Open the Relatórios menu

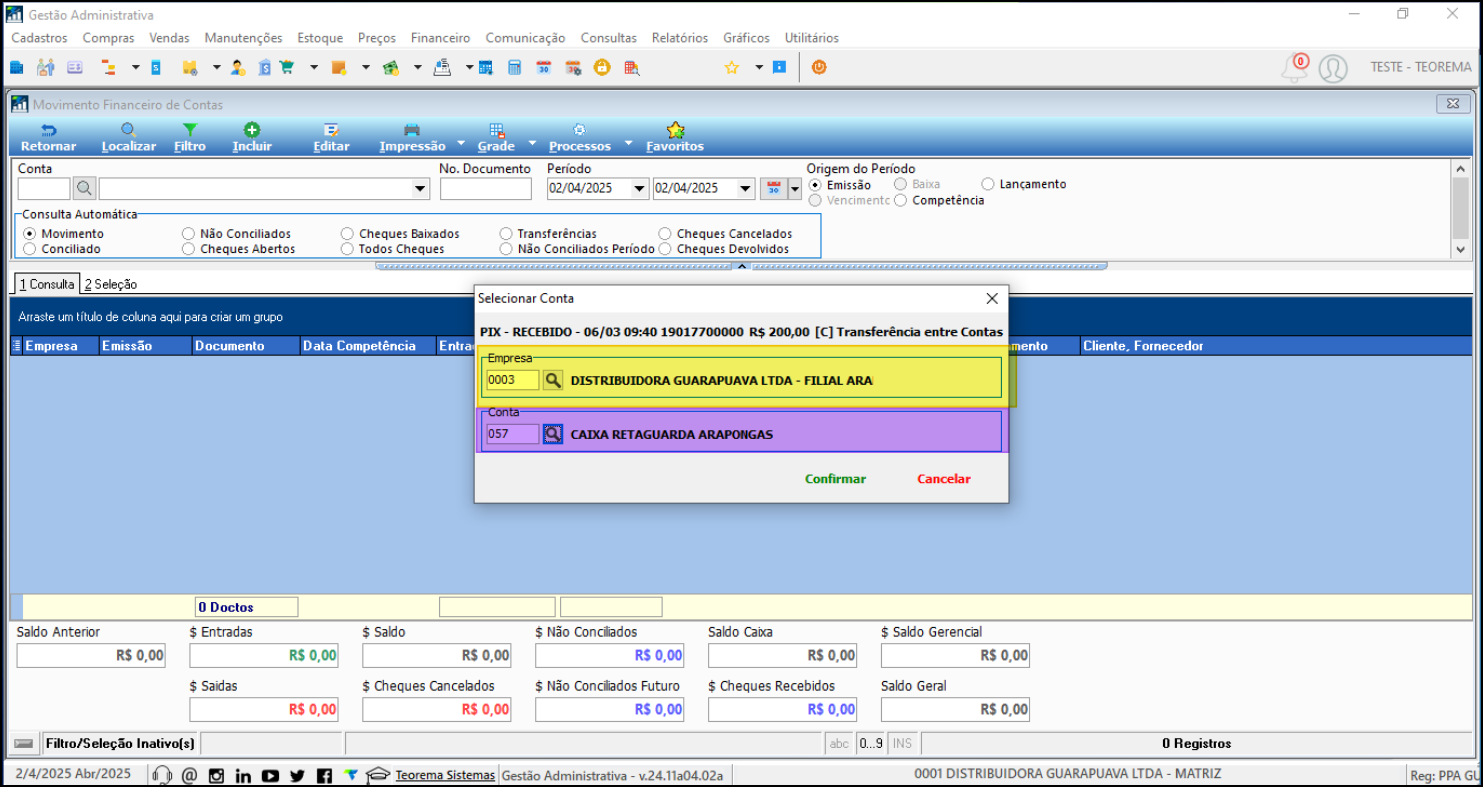pyautogui.click(x=680, y=38)
